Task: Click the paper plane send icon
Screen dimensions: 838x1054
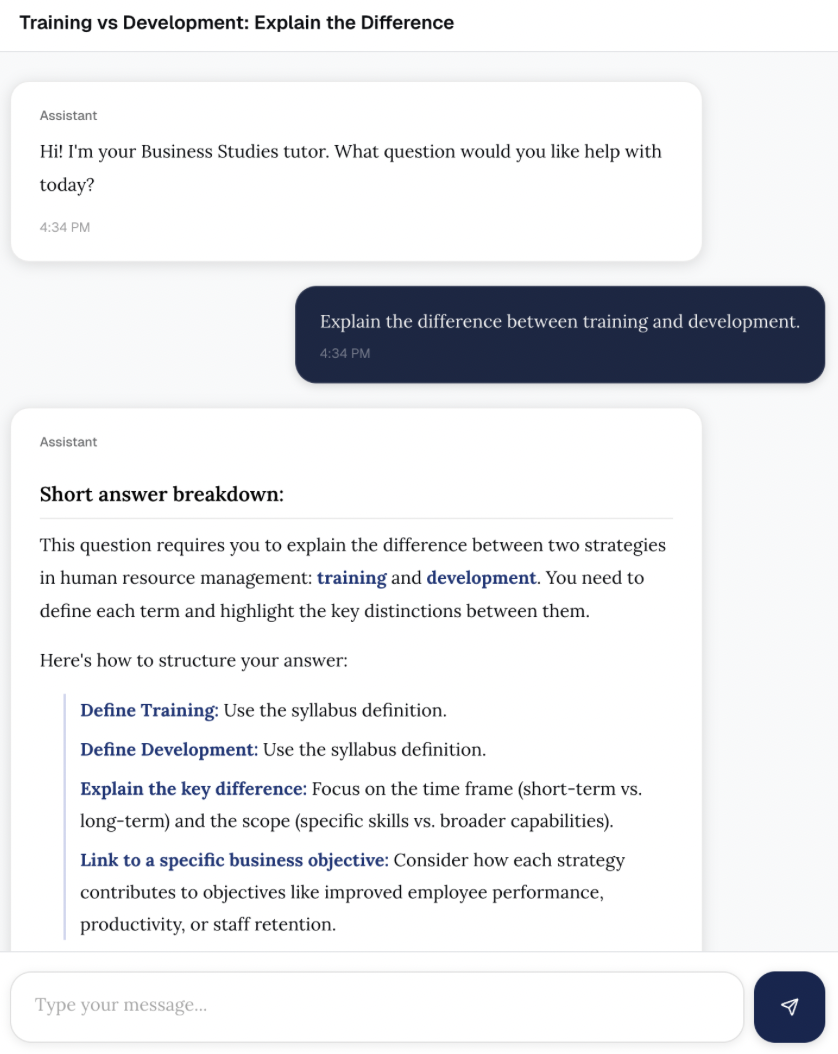Action: point(790,1006)
